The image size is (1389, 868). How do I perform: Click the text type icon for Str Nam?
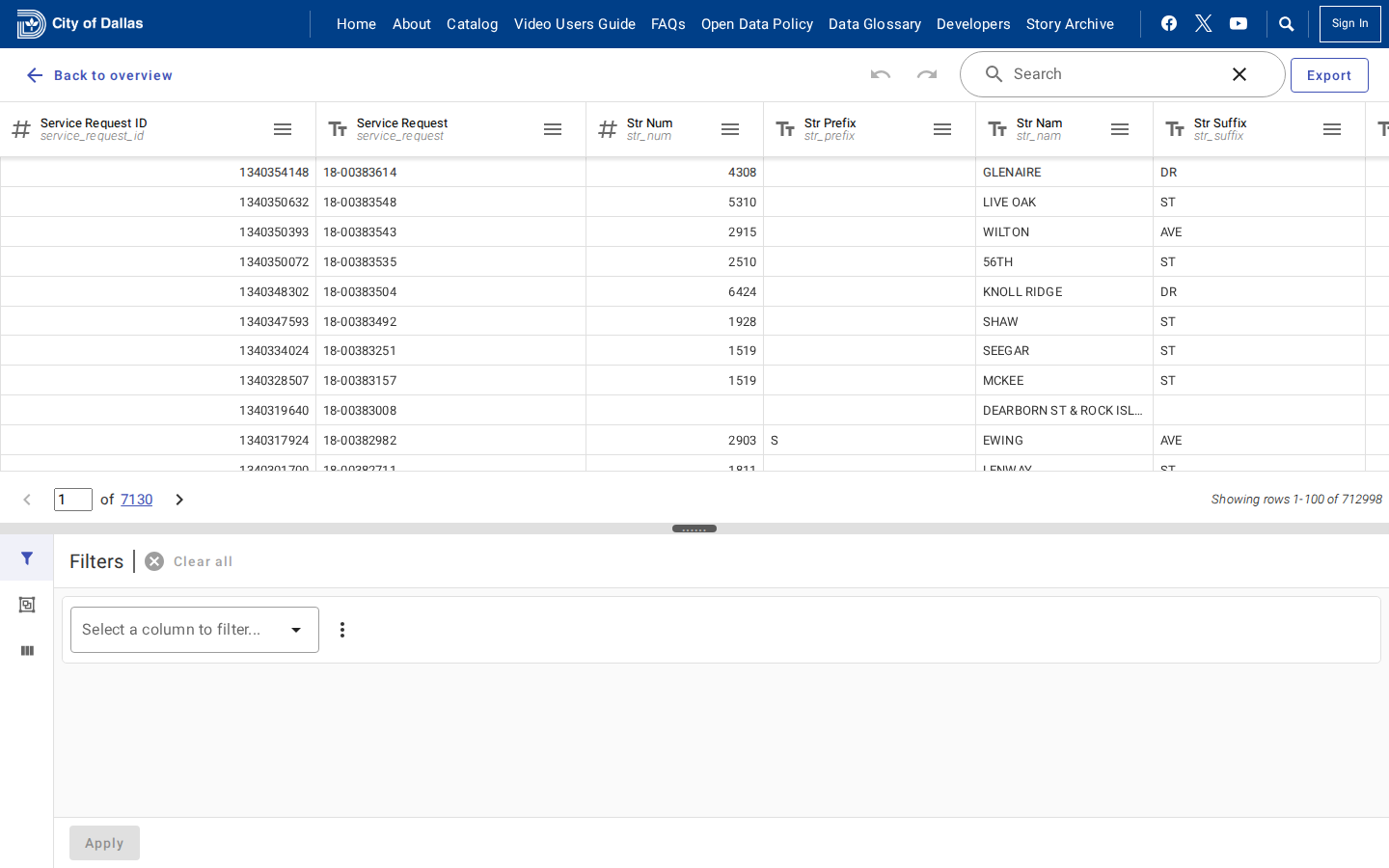(x=997, y=129)
